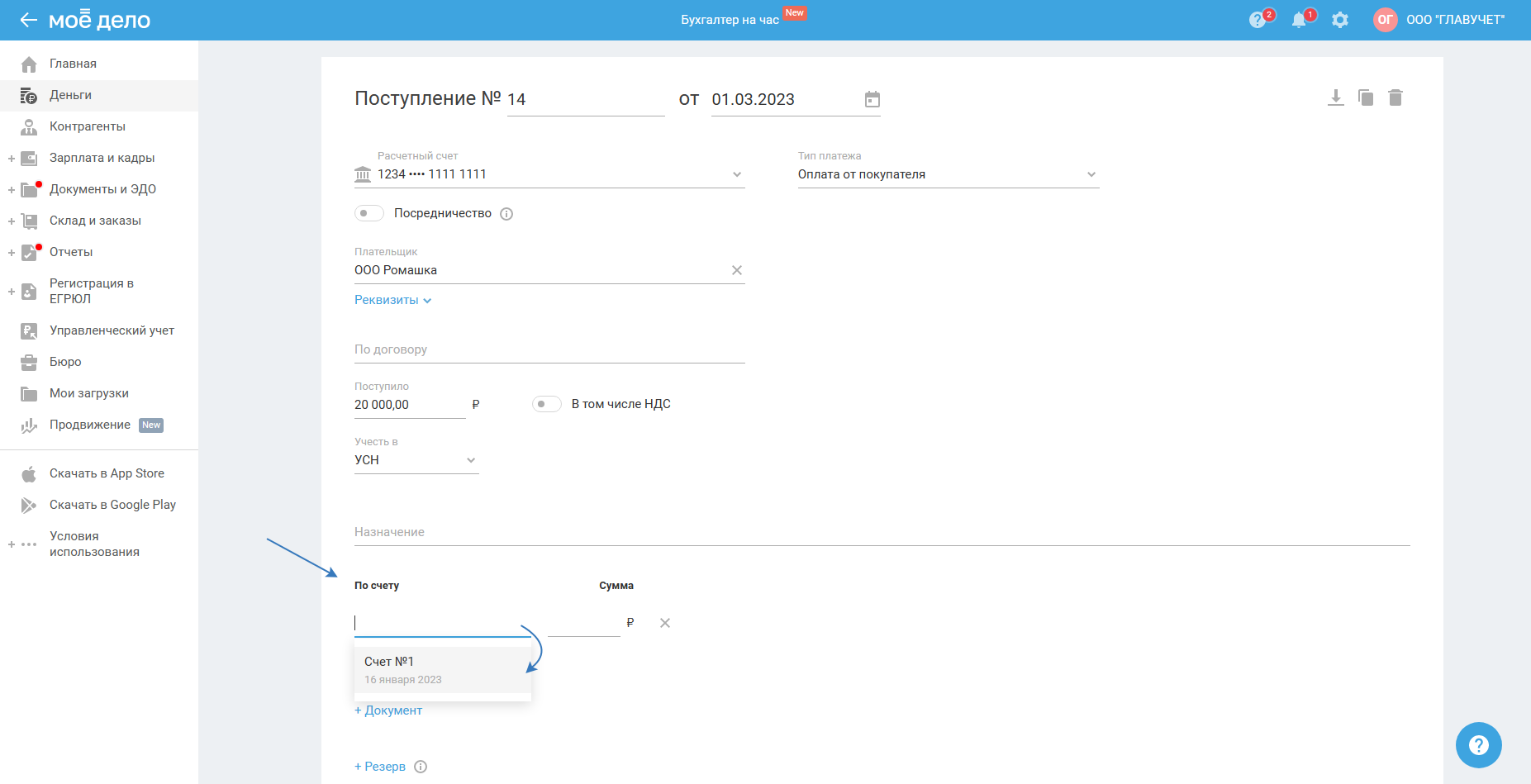The height and width of the screenshot is (784, 1531).
Task: Click the copy document icon
Action: click(x=1366, y=98)
